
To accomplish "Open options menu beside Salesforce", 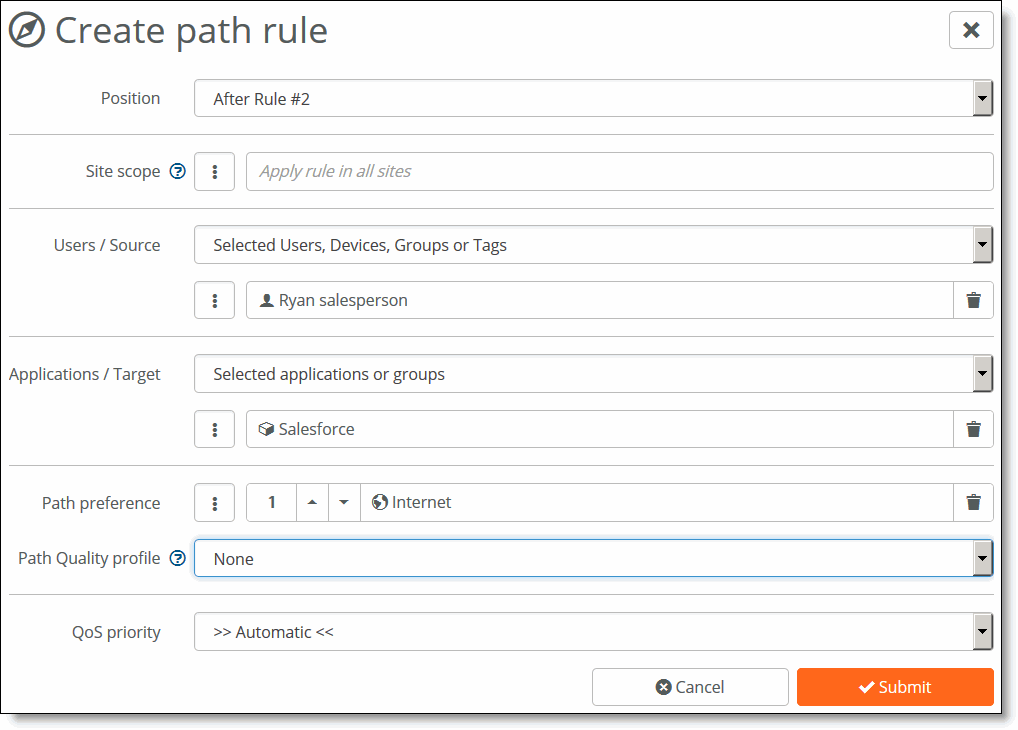I will click(x=214, y=429).
